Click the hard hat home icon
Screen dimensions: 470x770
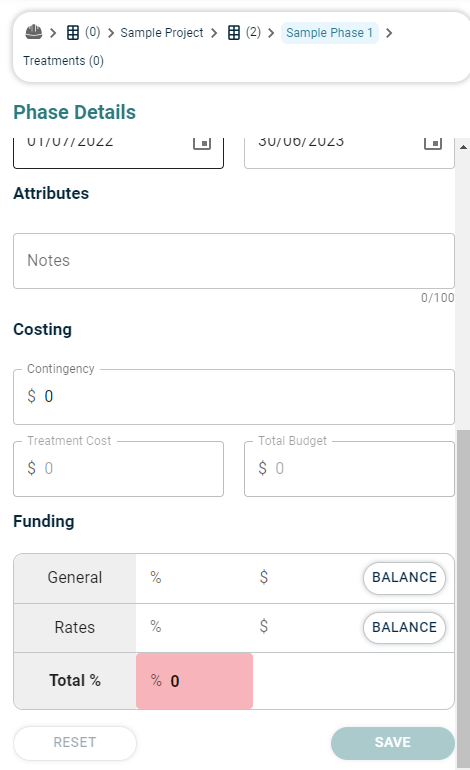[x=34, y=32]
